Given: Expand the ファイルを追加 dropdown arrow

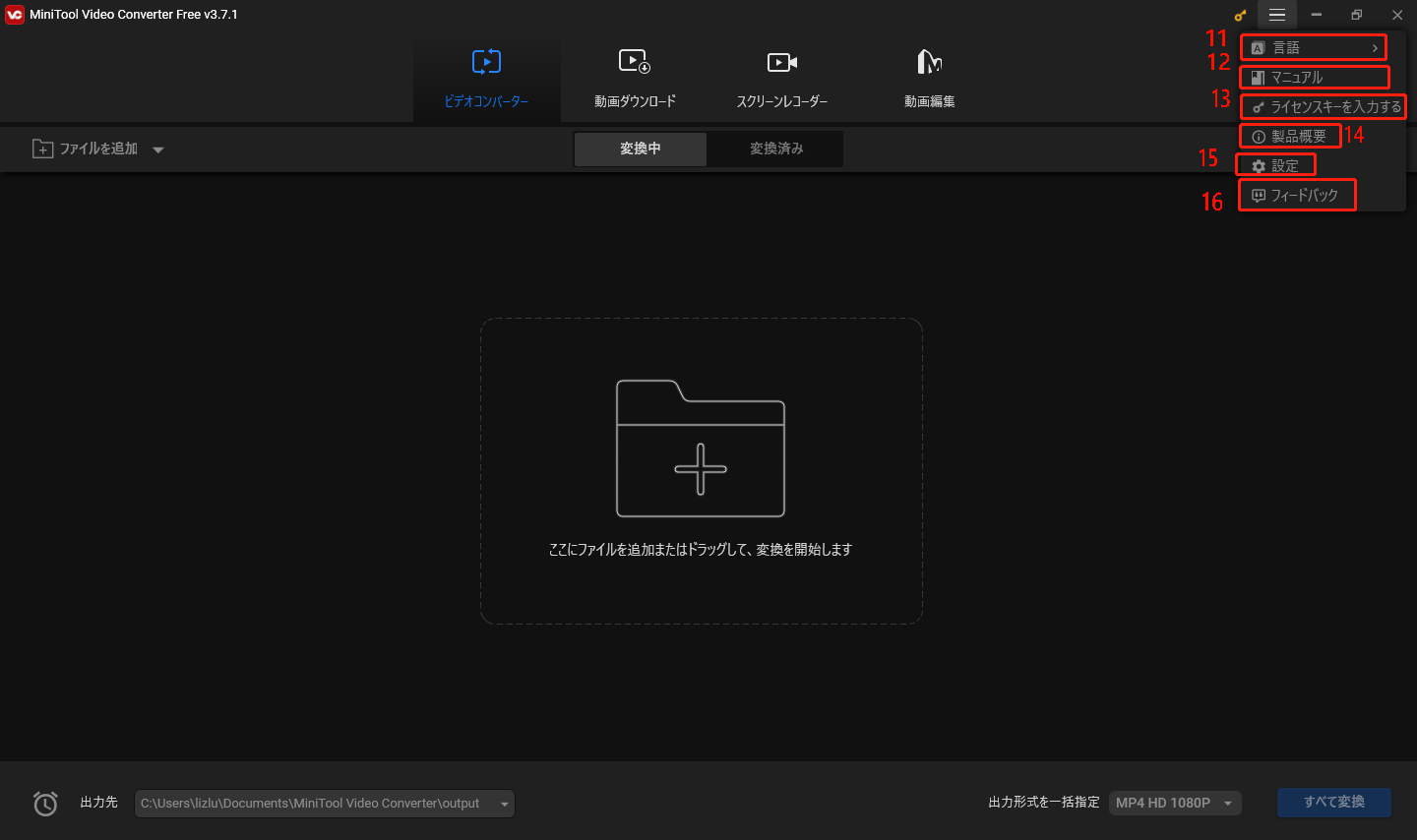Looking at the screenshot, I should [x=158, y=150].
